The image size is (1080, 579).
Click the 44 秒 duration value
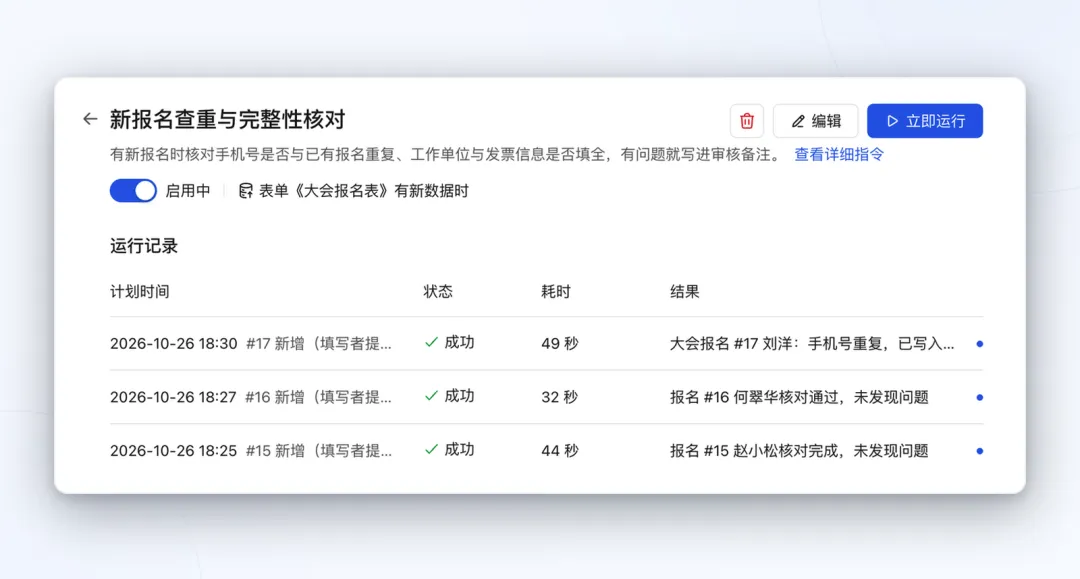coord(559,451)
